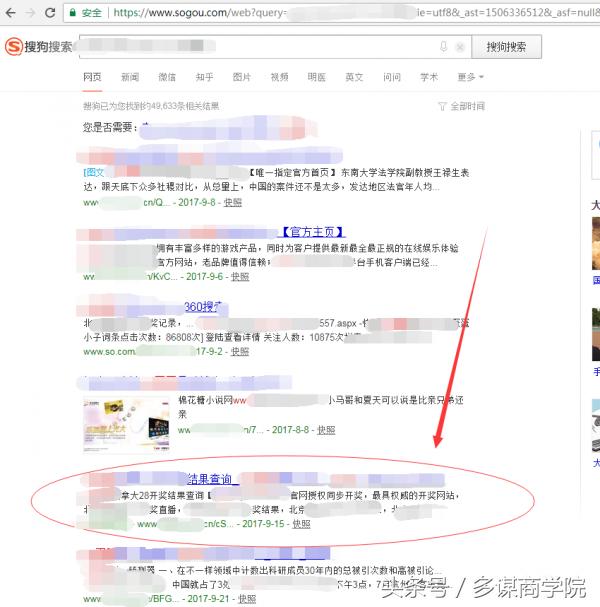Screen dimensions: 600x607
Task: Open 快照 for the 2017-9-6 result
Action: (x=240, y=277)
